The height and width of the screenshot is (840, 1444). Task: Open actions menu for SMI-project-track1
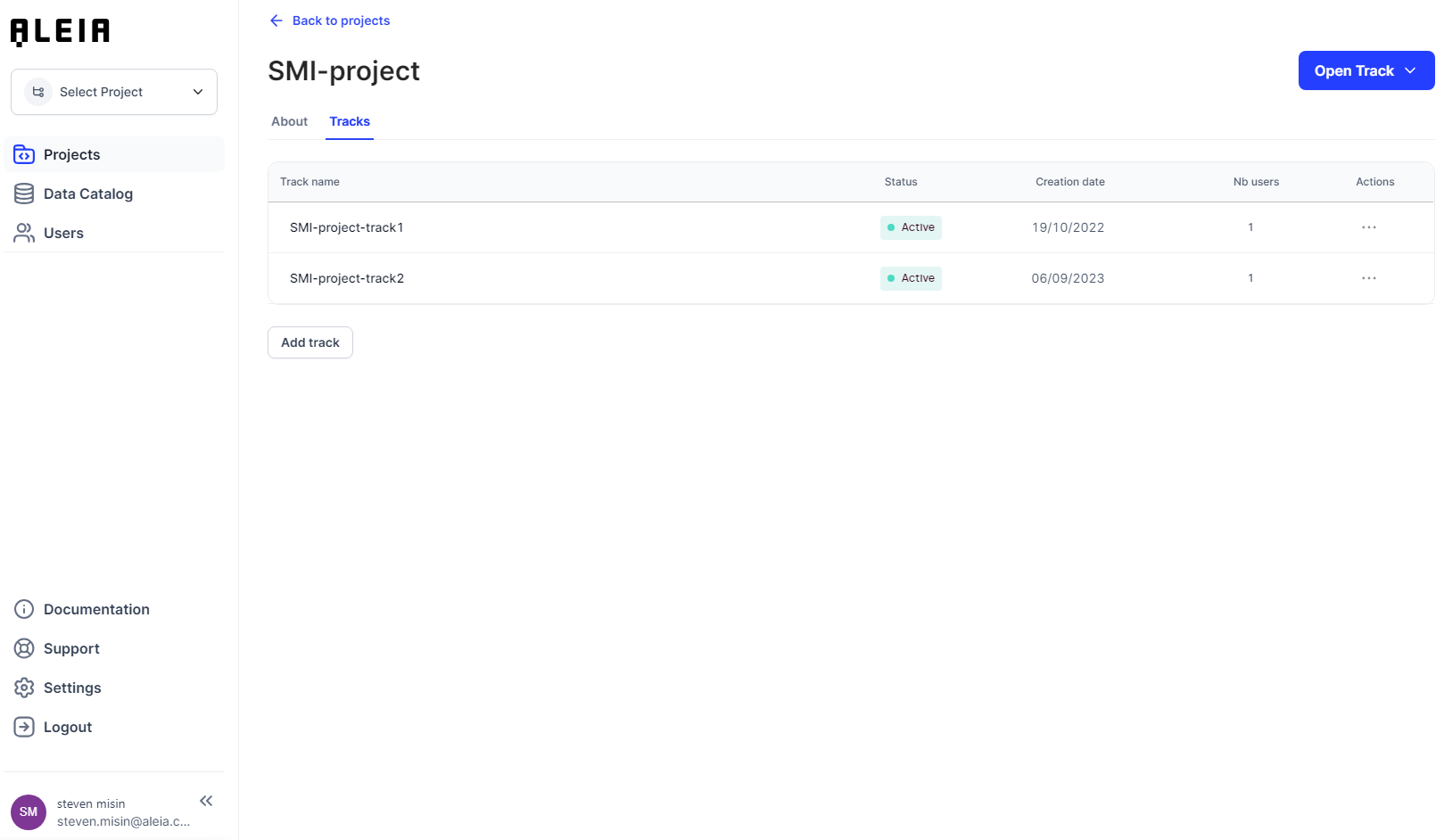pos(1368,227)
